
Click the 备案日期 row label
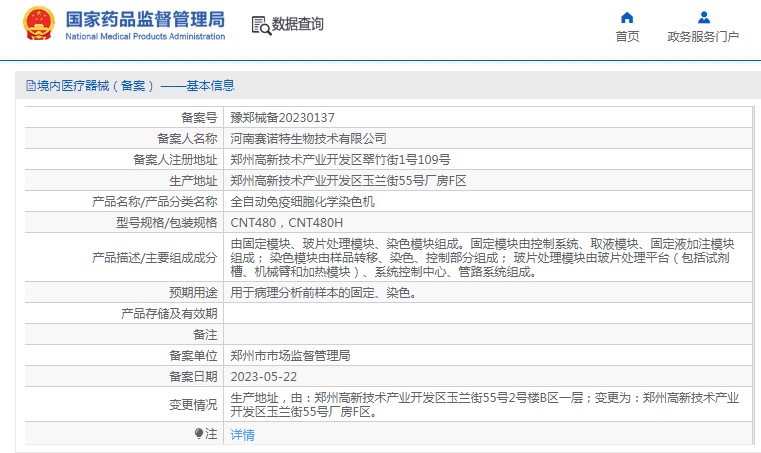pyautogui.click(x=193, y=377)
